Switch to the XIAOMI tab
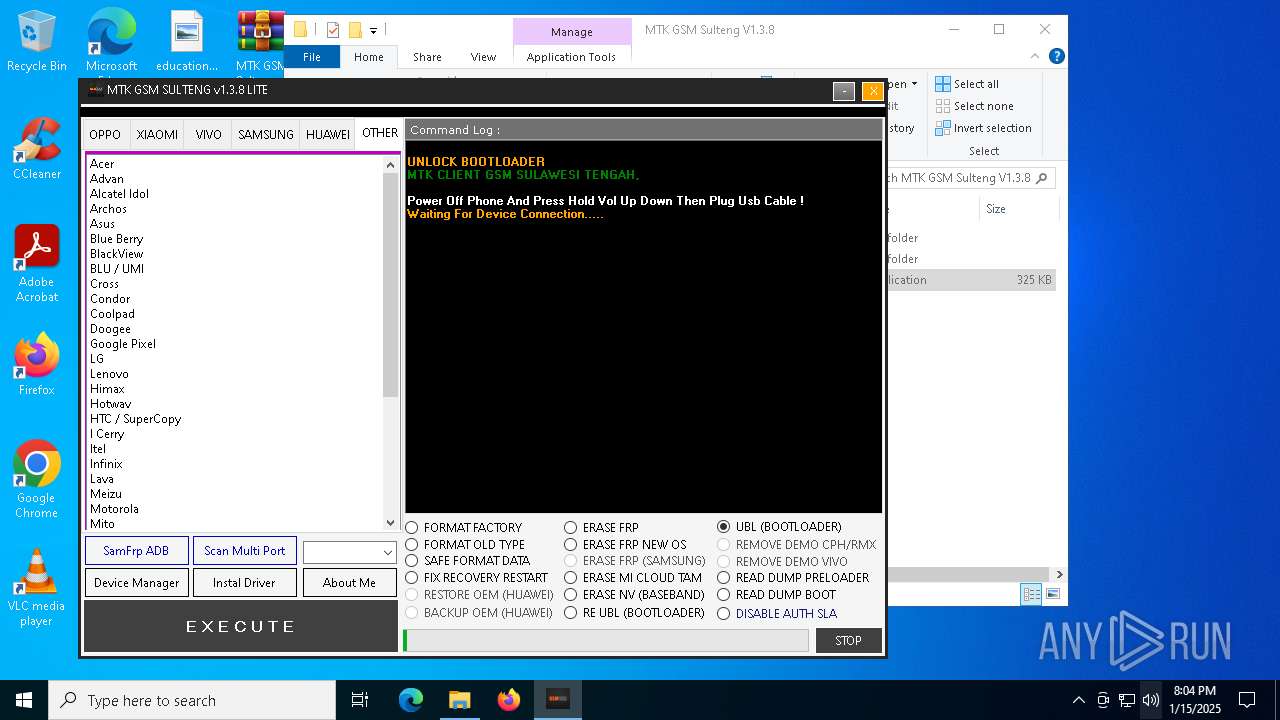 (x=157, y=134)
